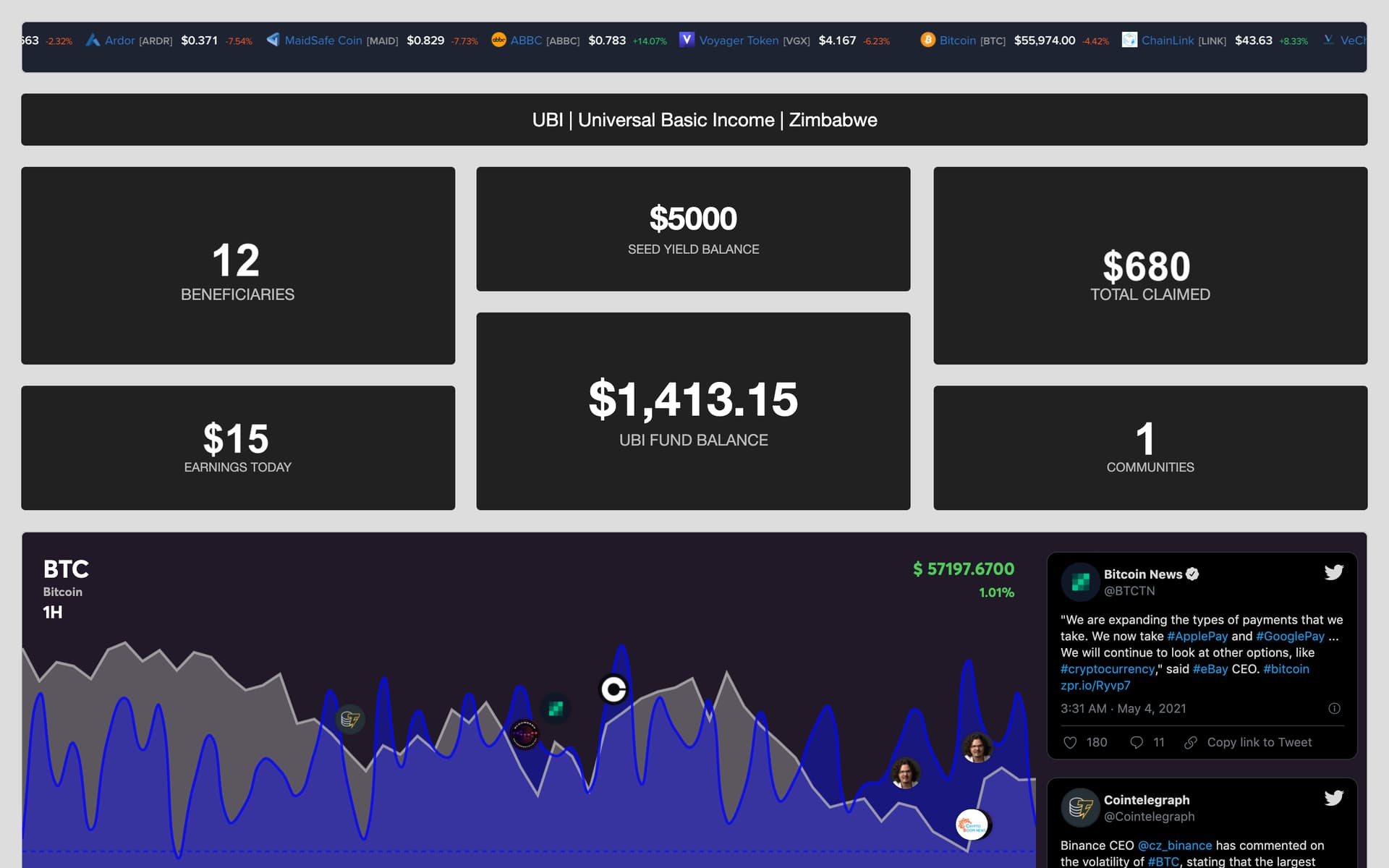1389x868 pixels.
Task: Click the 1H timeframe label on chart
Action: point(53,613)
